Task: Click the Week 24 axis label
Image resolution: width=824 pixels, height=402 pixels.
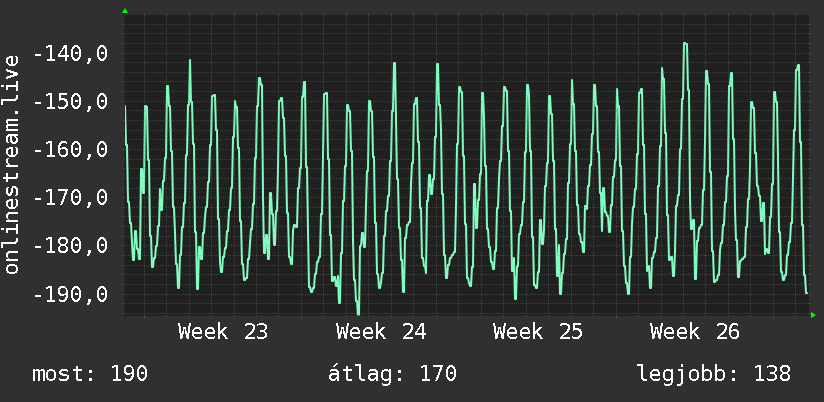Action: pyautogui.click(x=381, y=332)
